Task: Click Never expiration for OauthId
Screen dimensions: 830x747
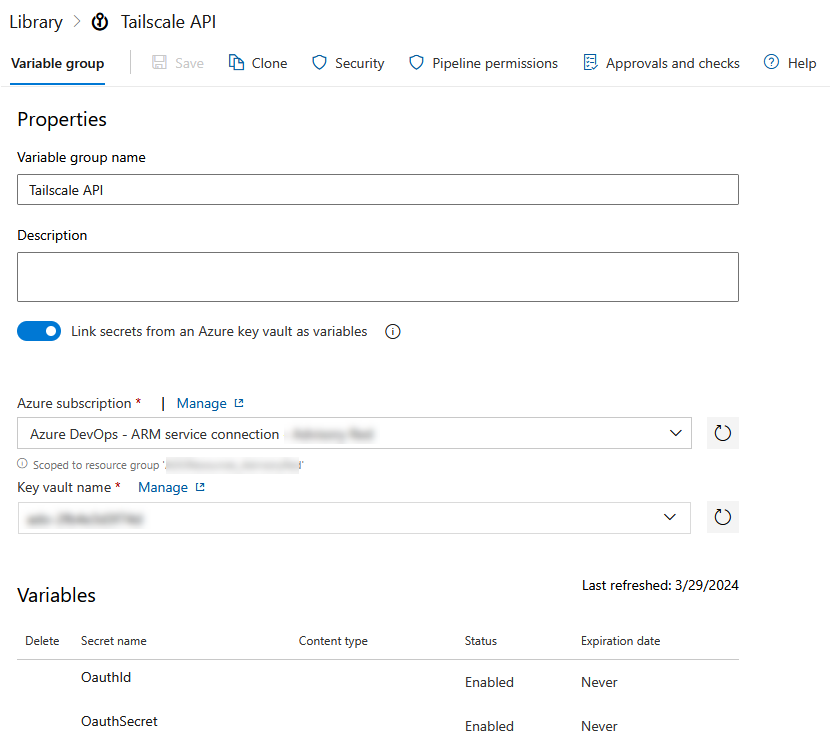Action: [x=599, y=682]
